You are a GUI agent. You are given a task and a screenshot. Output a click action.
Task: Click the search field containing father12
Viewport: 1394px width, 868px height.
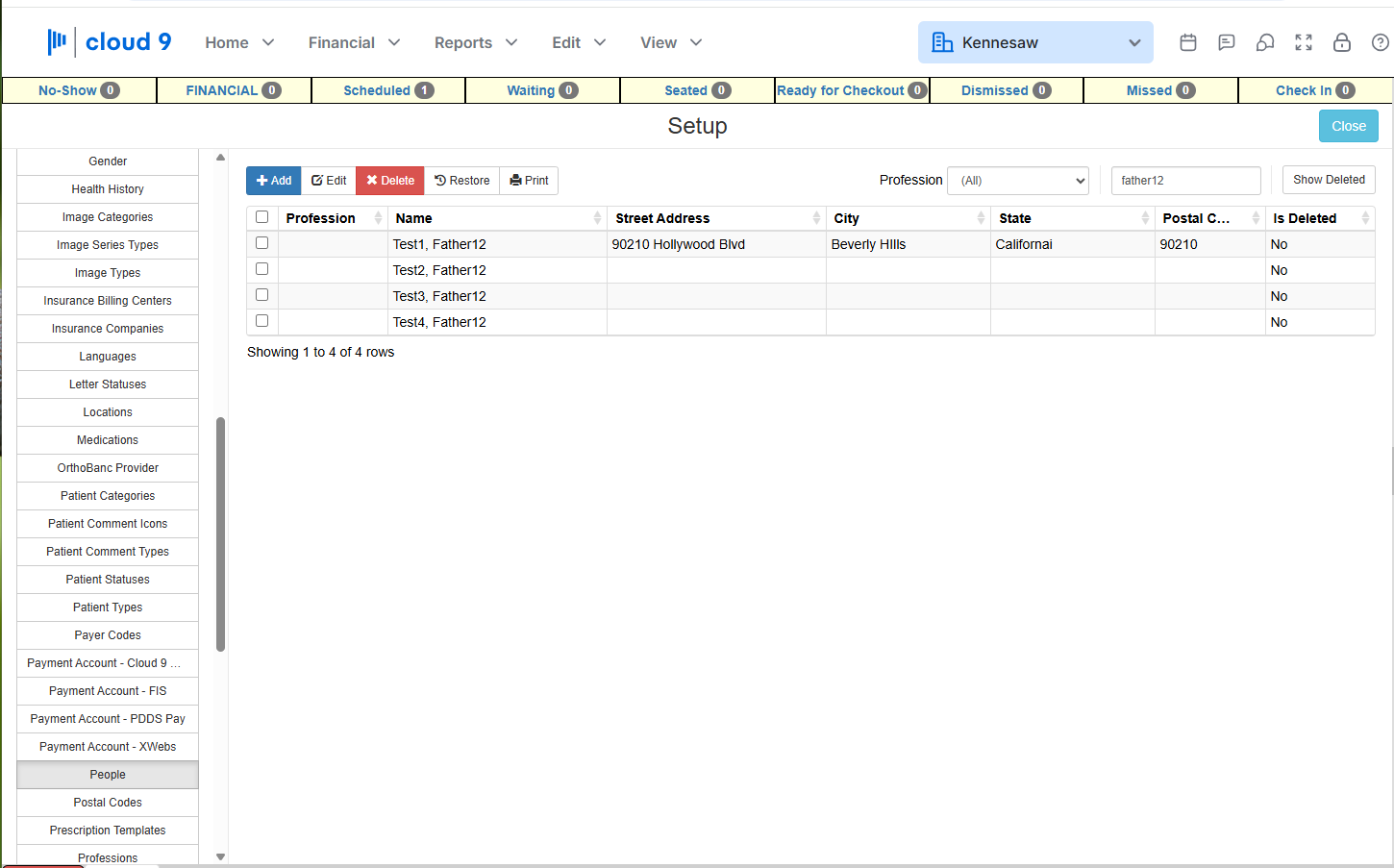coord(1185,181)
